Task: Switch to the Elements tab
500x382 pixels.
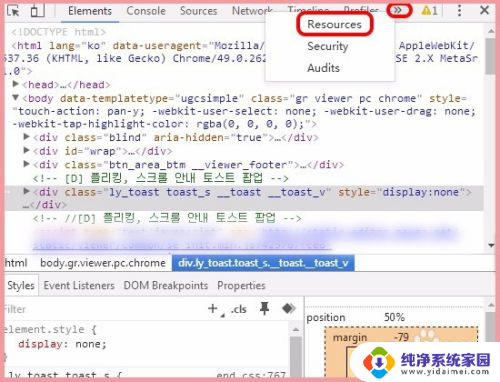Action: (90, 11)
